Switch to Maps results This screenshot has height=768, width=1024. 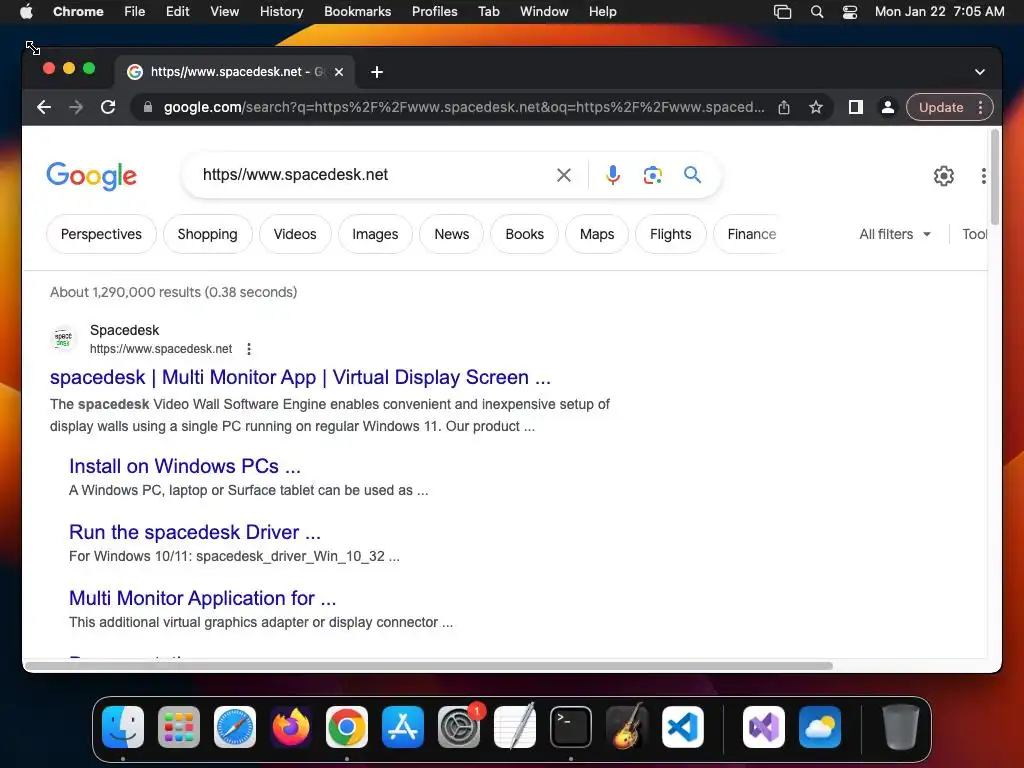pos(597,234)
